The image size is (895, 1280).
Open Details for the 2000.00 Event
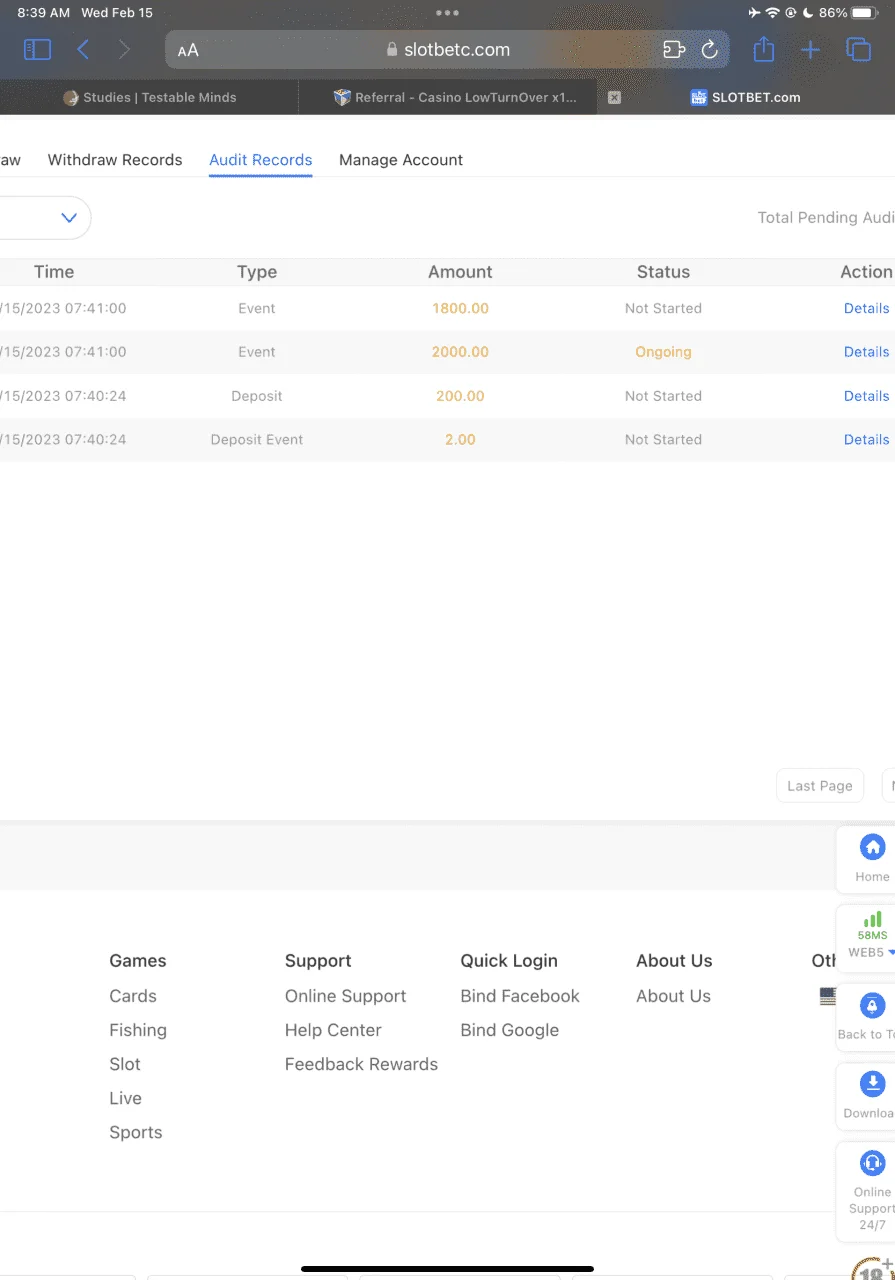click(x=866, y=352)
